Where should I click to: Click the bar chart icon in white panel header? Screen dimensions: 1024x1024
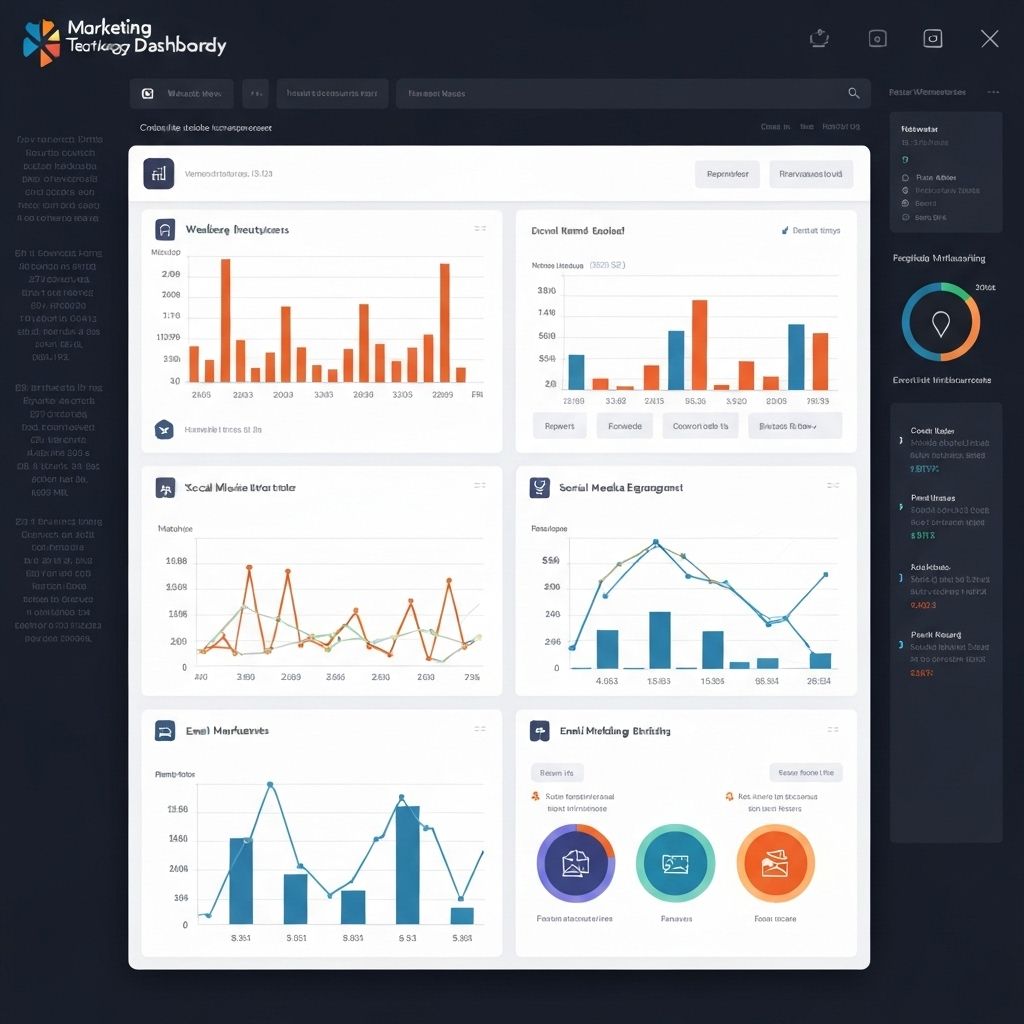[159, 173]
